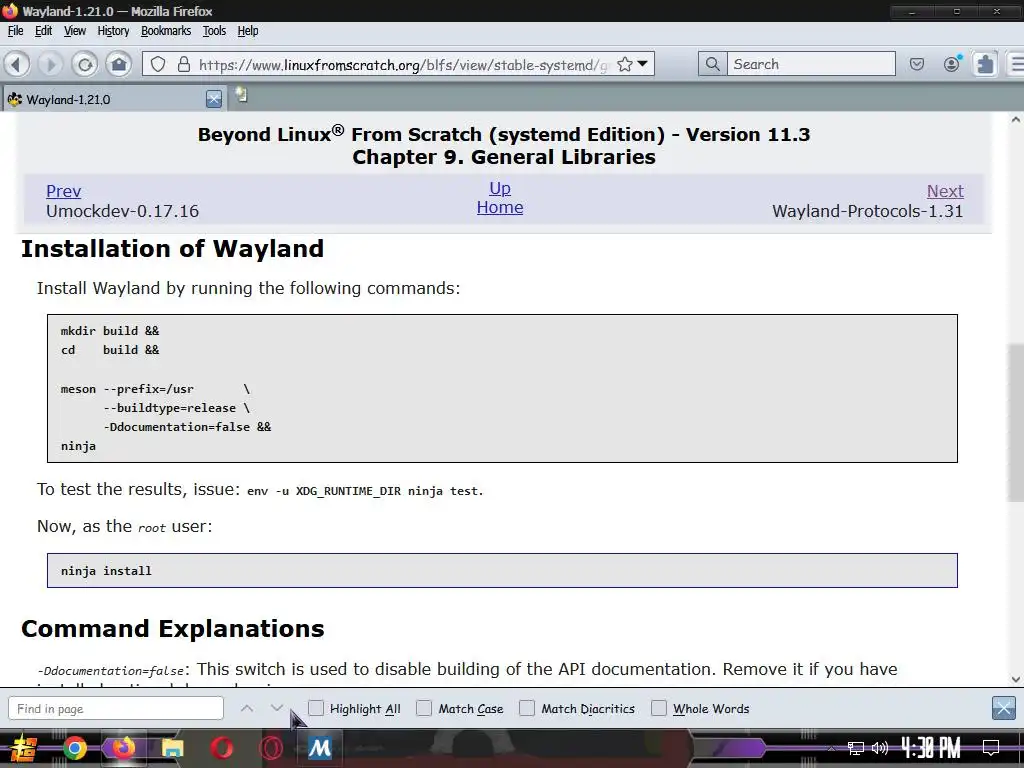Bookmark this page with the star
Screen dimensions: 1024x768
tap(625, 64)
